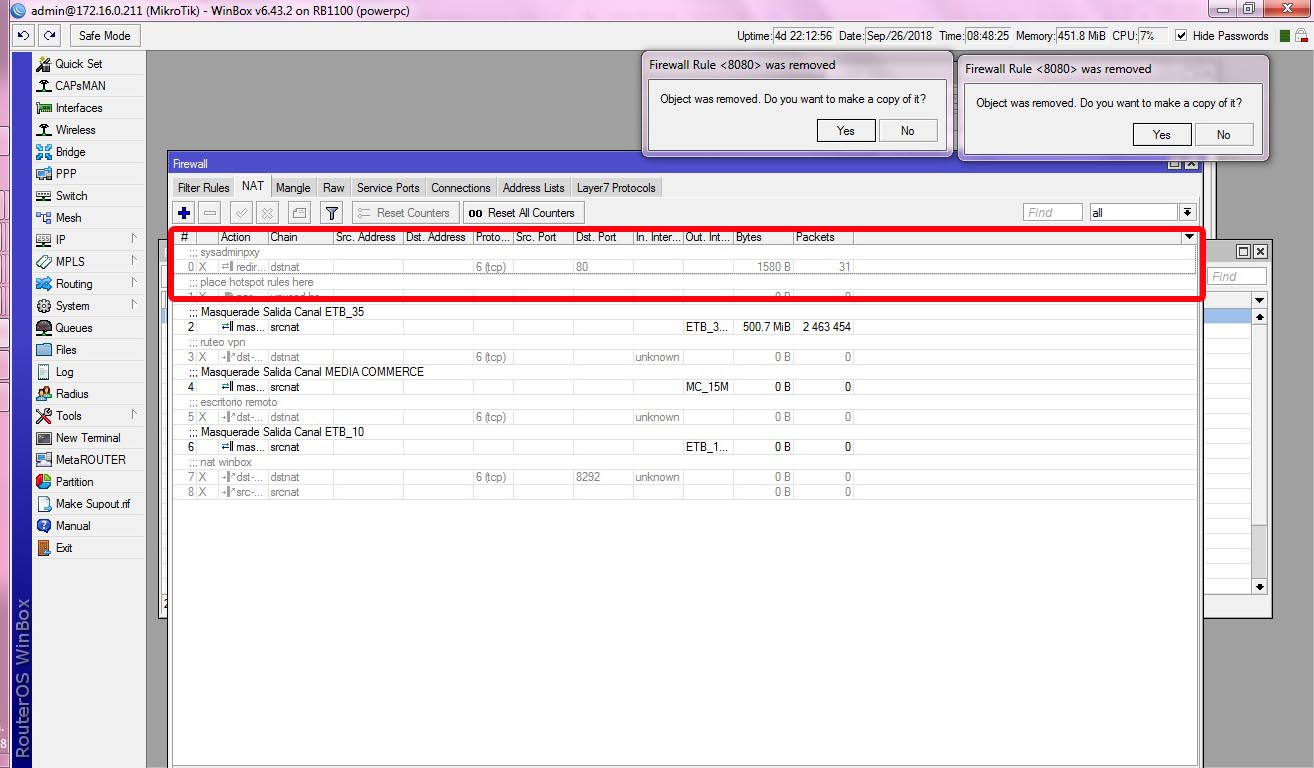
Task: Expand the MPLS submenu arrow
Action: pyautogui.click(x=134, y=261)
